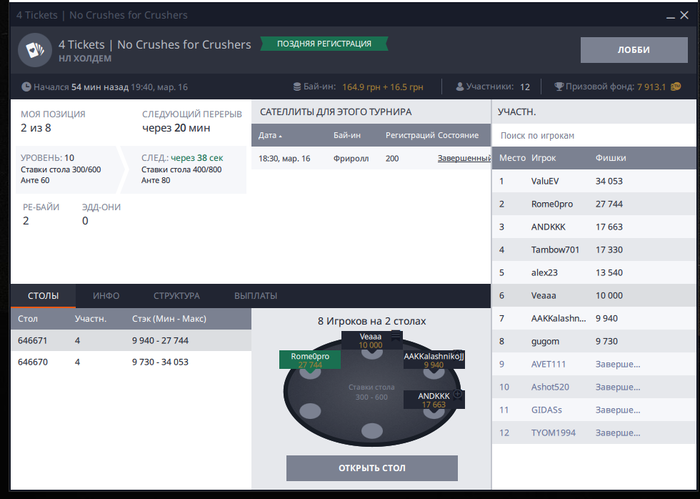This screenshot has width=700, height=499.
Task: Select player Tambow701 in participants list
Action: tap(594, 250)
